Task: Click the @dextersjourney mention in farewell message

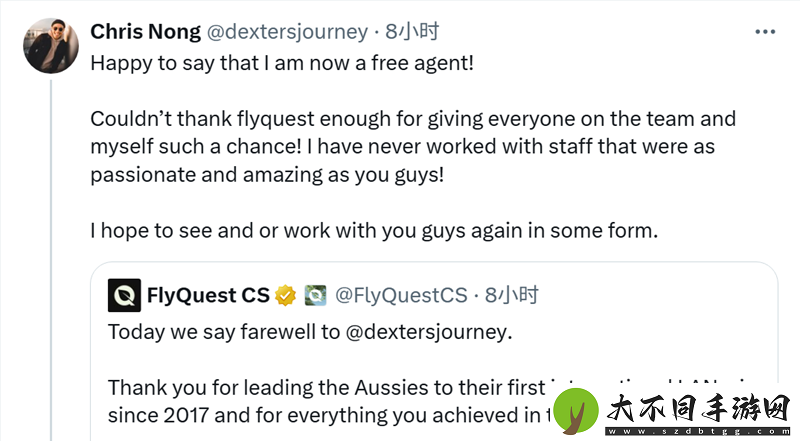Action: click(x=426, y=332)
